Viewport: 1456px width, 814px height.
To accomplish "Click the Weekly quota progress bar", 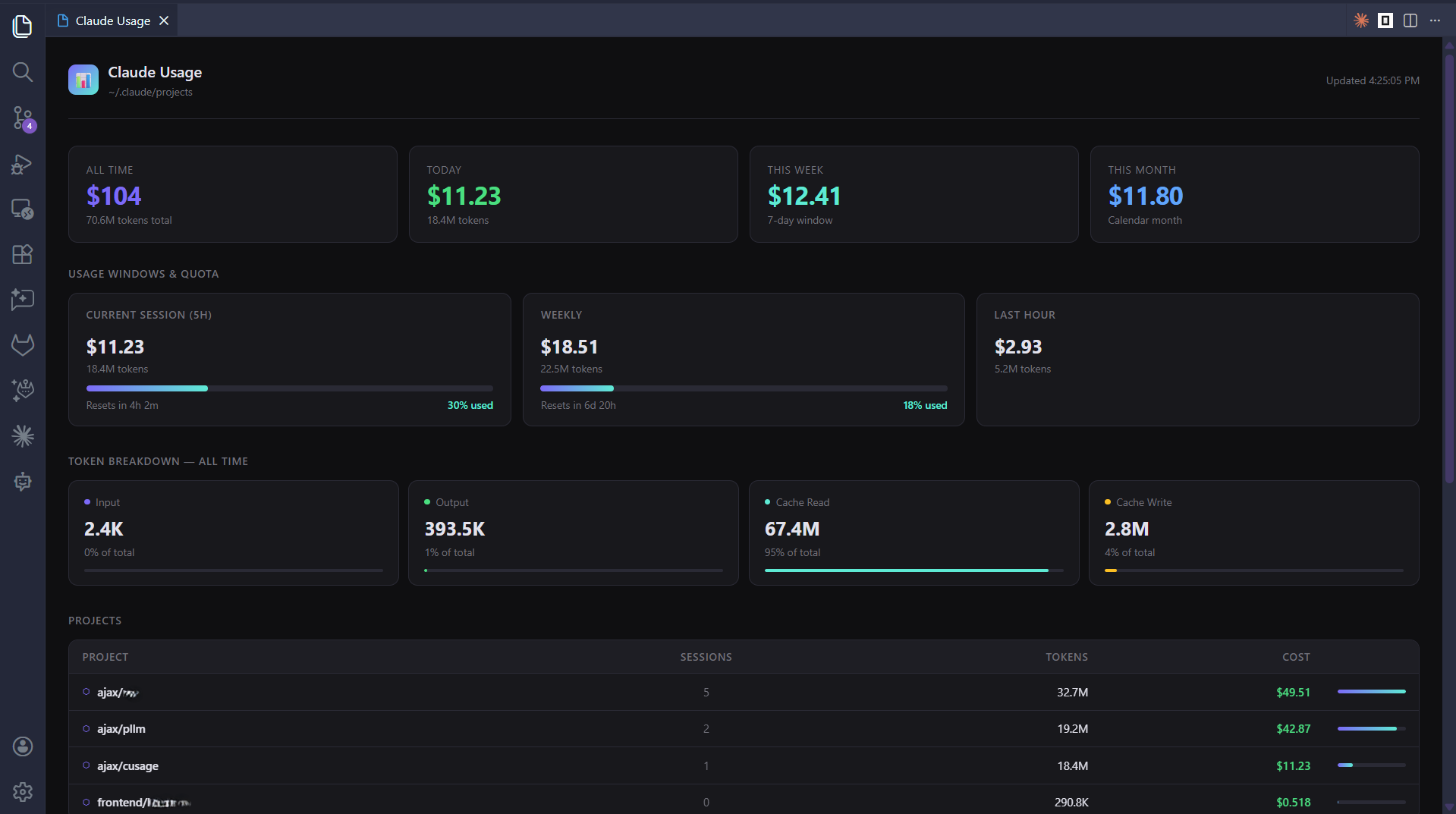I will pos(744,388).
